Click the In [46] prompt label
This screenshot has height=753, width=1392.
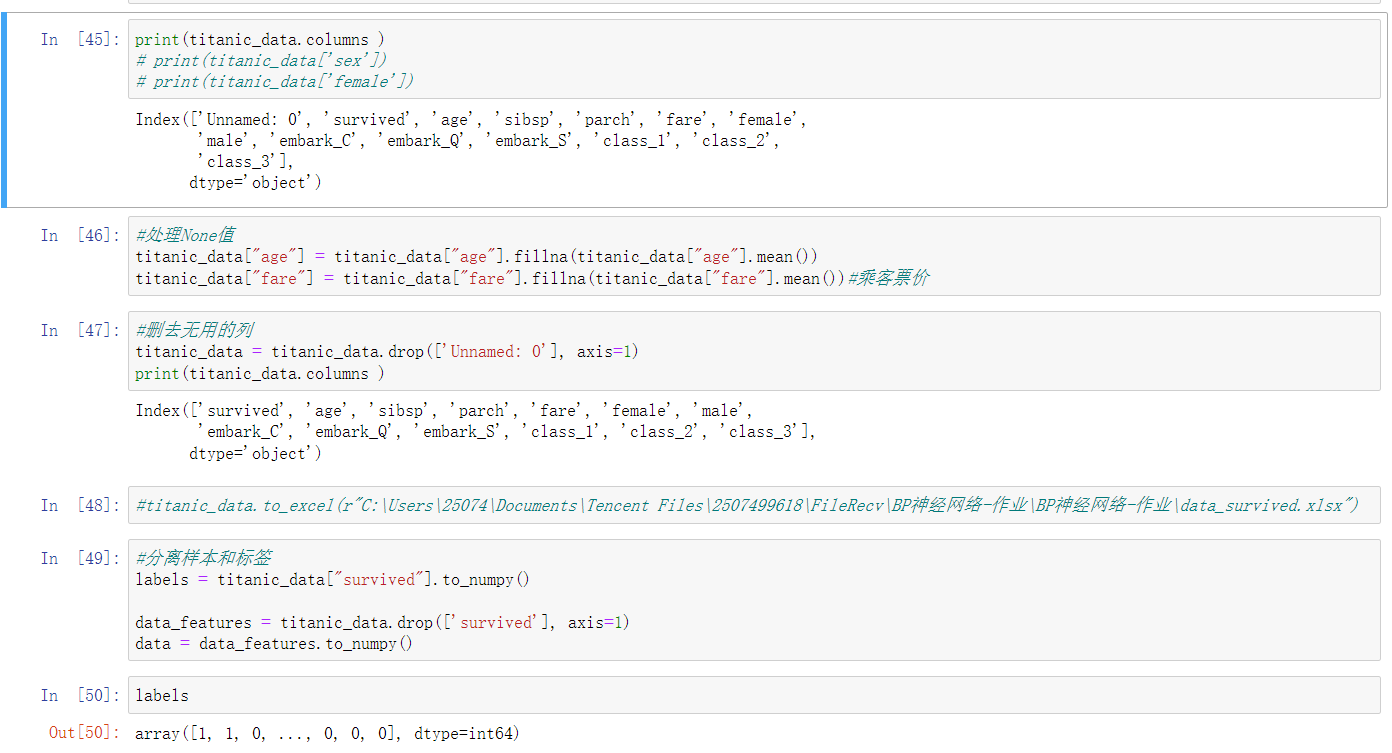coord(80,236)
